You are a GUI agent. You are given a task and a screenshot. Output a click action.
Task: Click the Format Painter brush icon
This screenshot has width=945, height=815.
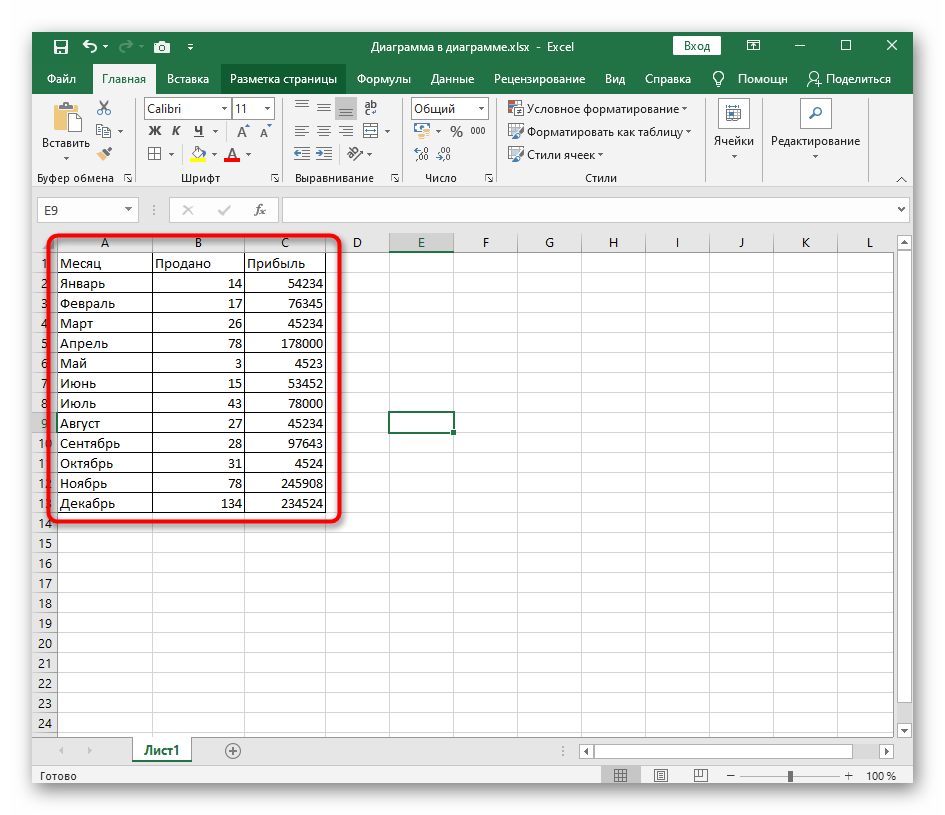coord(104,153)
